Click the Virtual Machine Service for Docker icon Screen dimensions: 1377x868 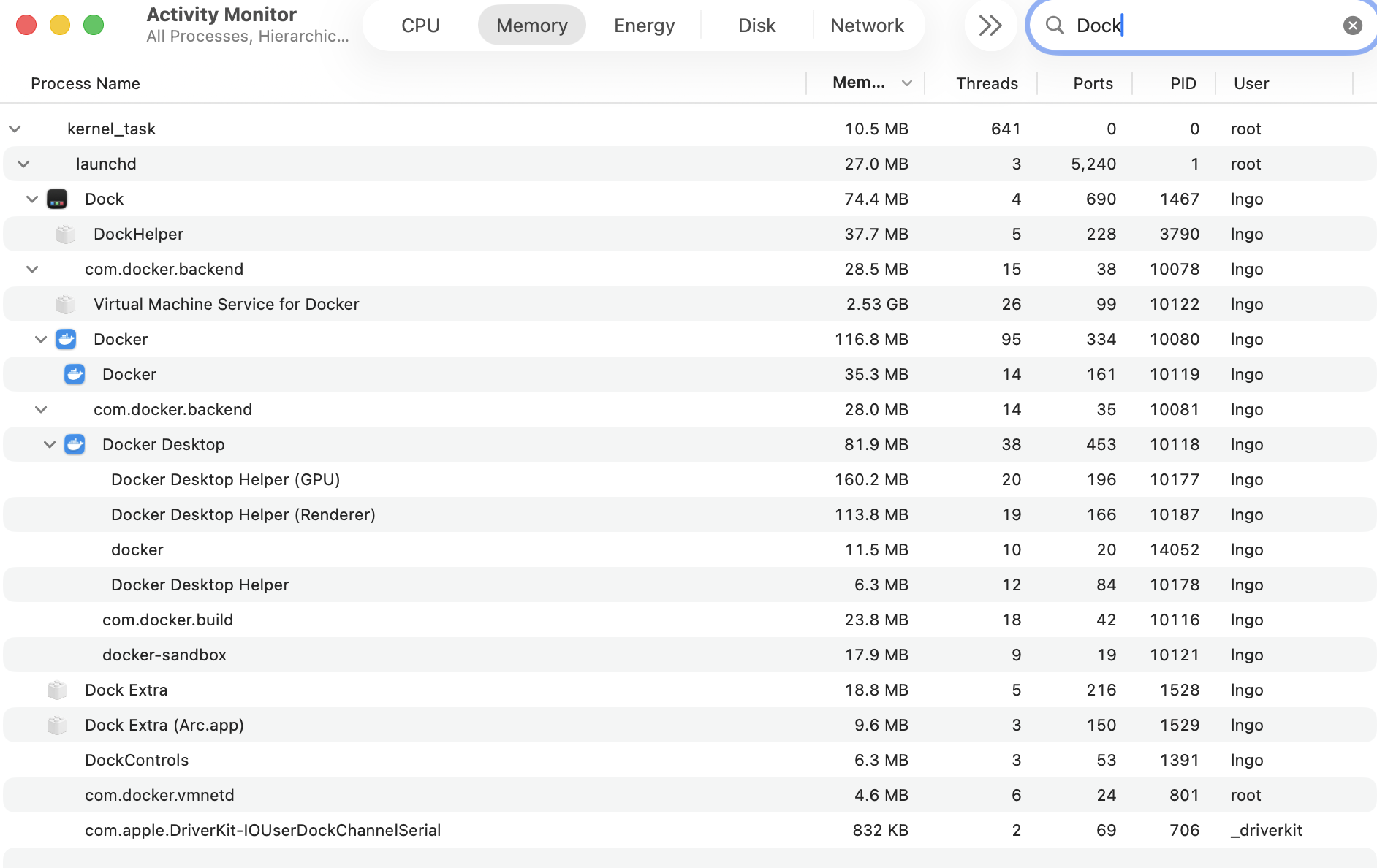66,304
